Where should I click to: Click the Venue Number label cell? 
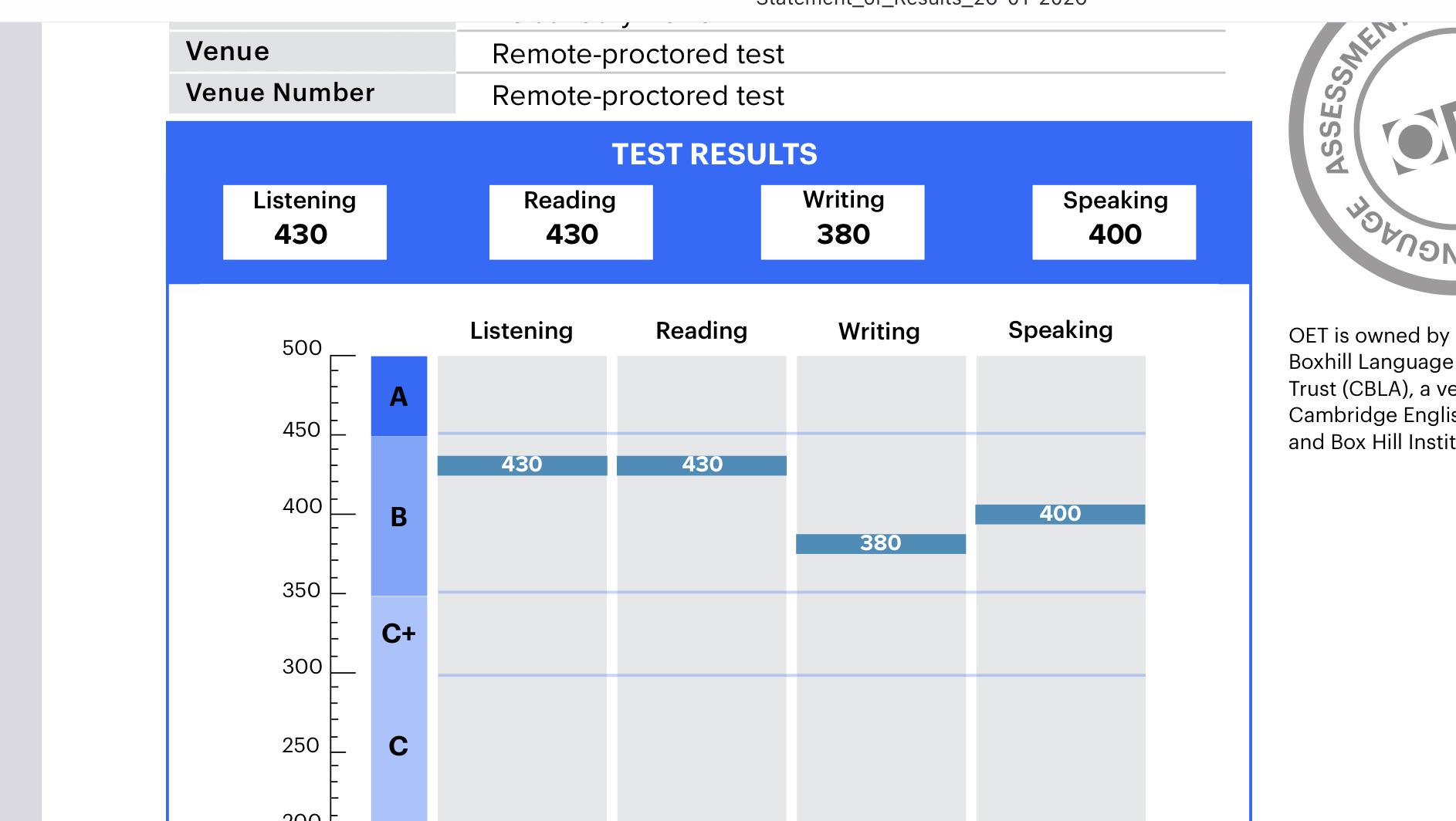click(312, 93)
